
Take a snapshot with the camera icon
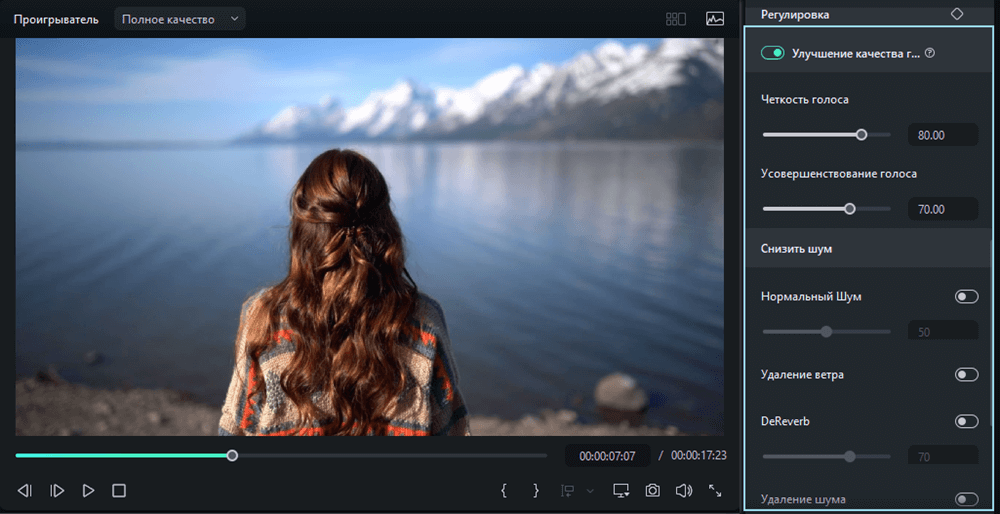click(x=652, y=490)
